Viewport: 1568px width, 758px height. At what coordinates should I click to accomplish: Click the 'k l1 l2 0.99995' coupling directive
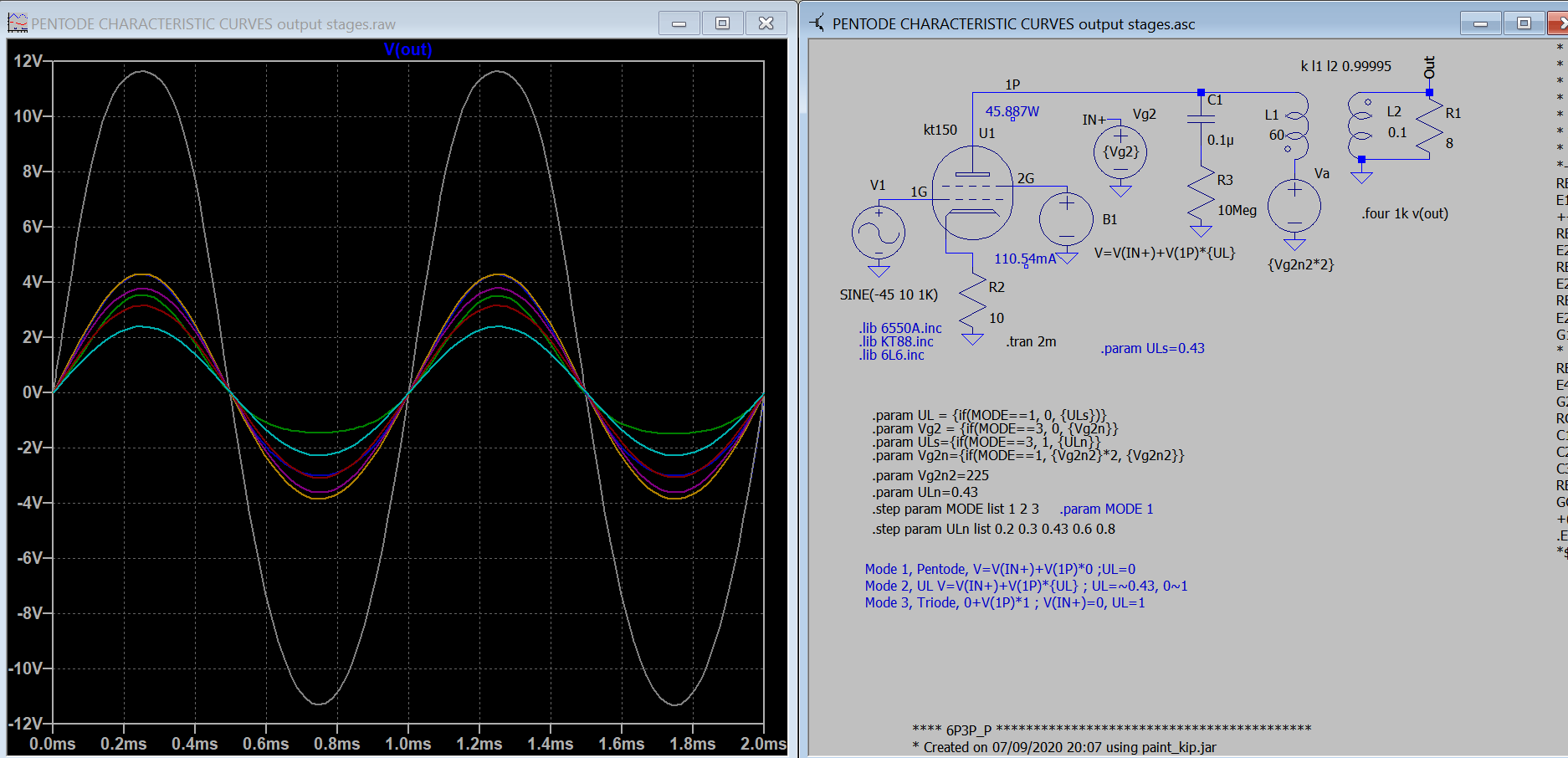click(1346, 66)
